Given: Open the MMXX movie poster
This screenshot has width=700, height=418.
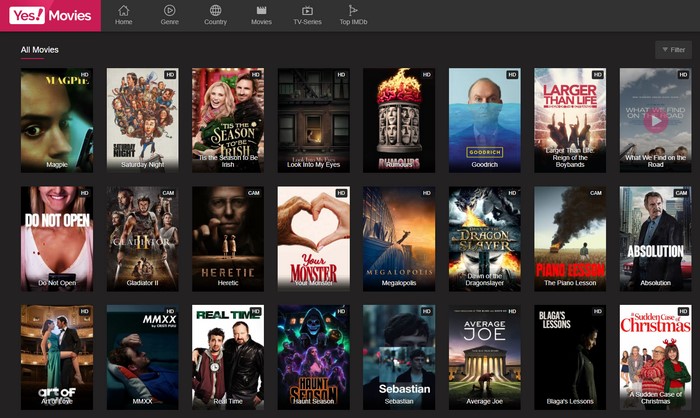Looking at the screenshot, I should click(x=142, y=357).
